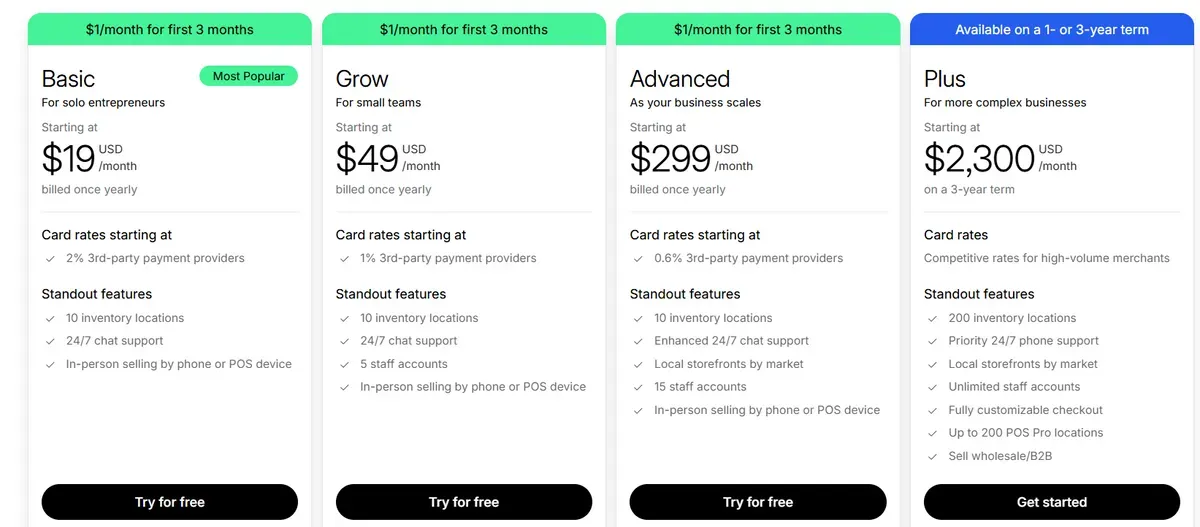Image resolution: width=1200 pixels, height=527 pixels.
Task: Click the $299 Advanced price
Action: pos(669,158)
